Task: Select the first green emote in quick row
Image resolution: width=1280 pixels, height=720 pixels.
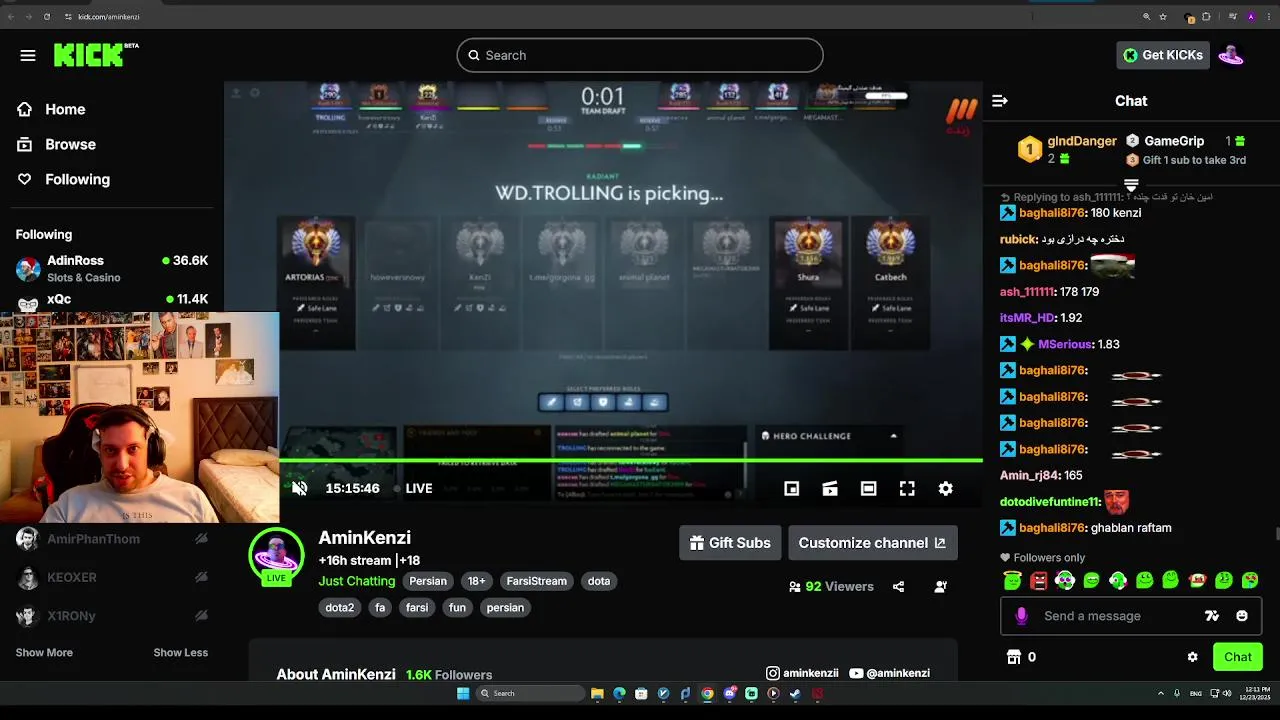Action: coord(1012,580)
